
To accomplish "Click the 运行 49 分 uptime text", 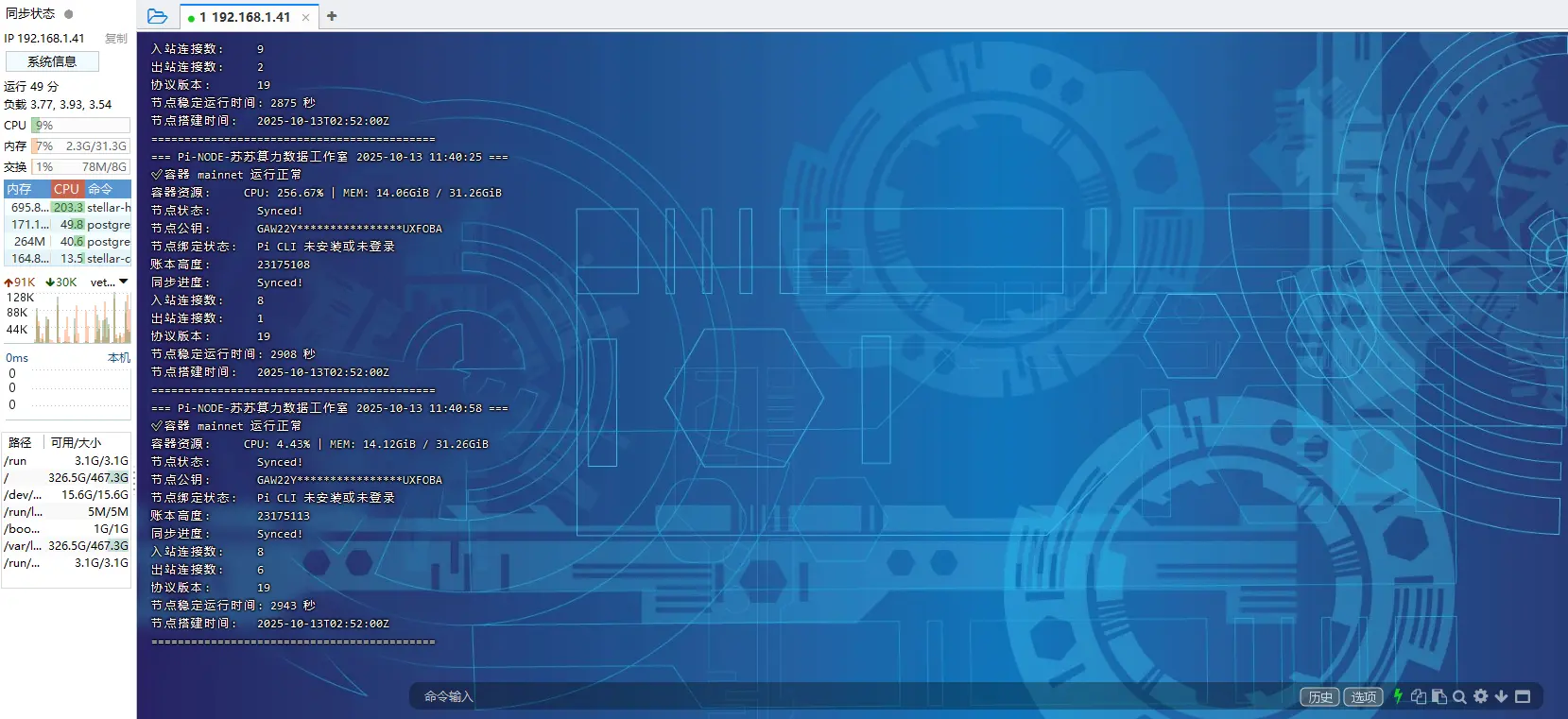I will tap(31, 86).
